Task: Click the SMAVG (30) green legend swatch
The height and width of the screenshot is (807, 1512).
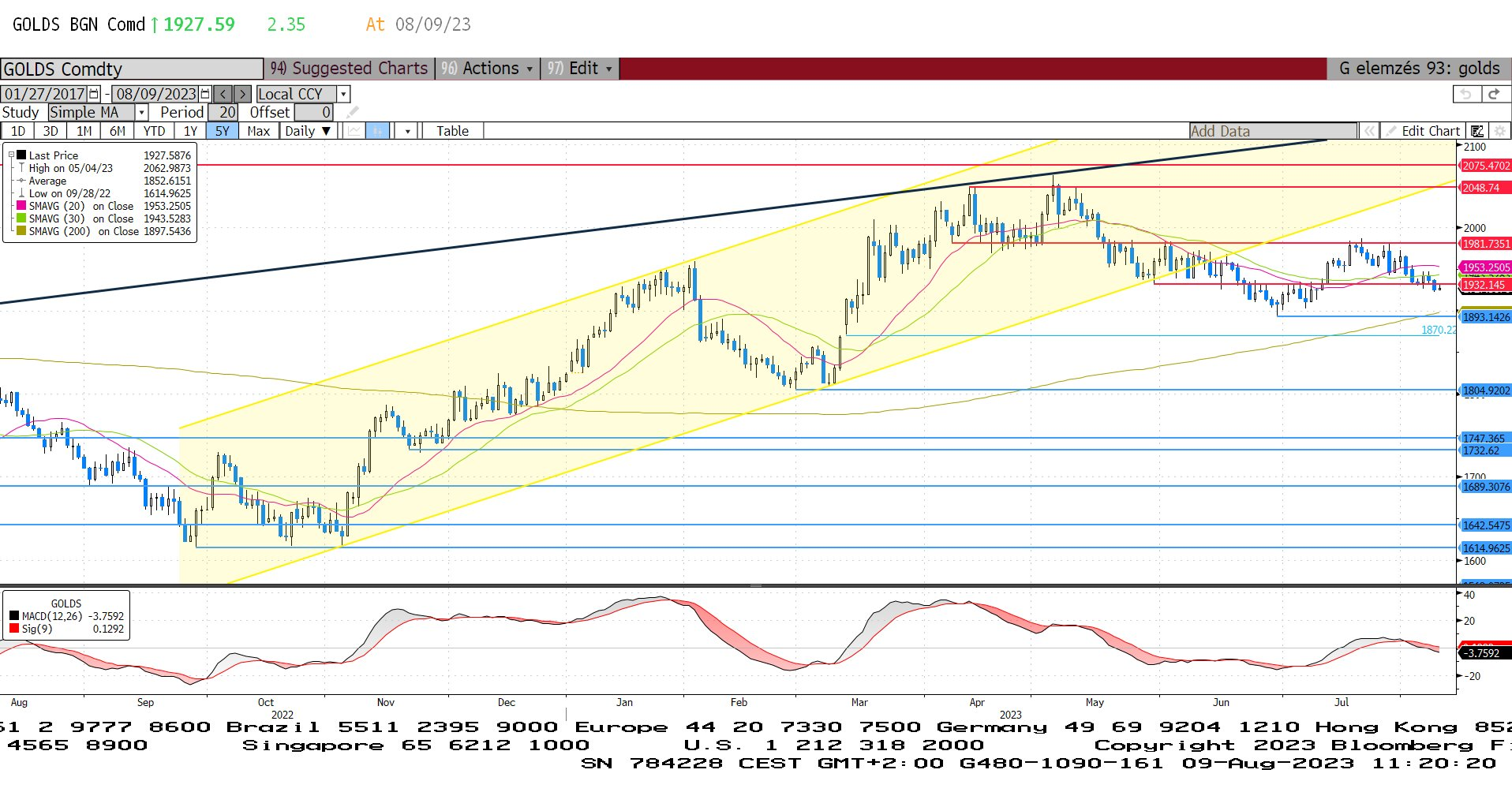Action: pyautogui.click(x=21, y=219)
